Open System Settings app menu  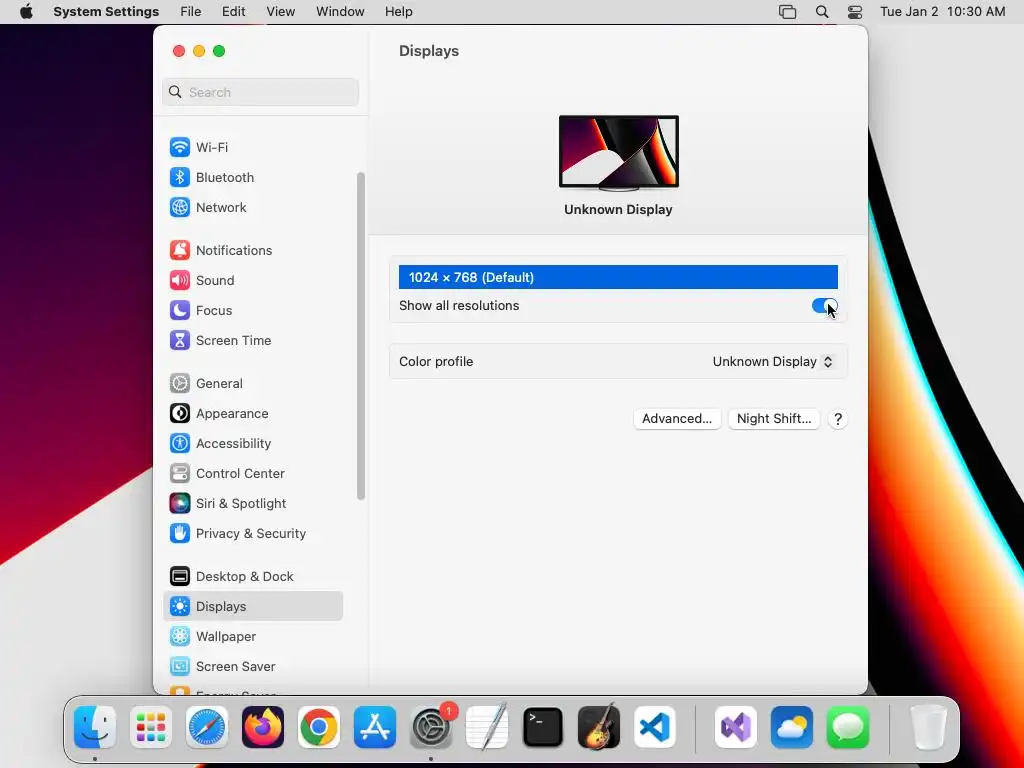[106, 12]
